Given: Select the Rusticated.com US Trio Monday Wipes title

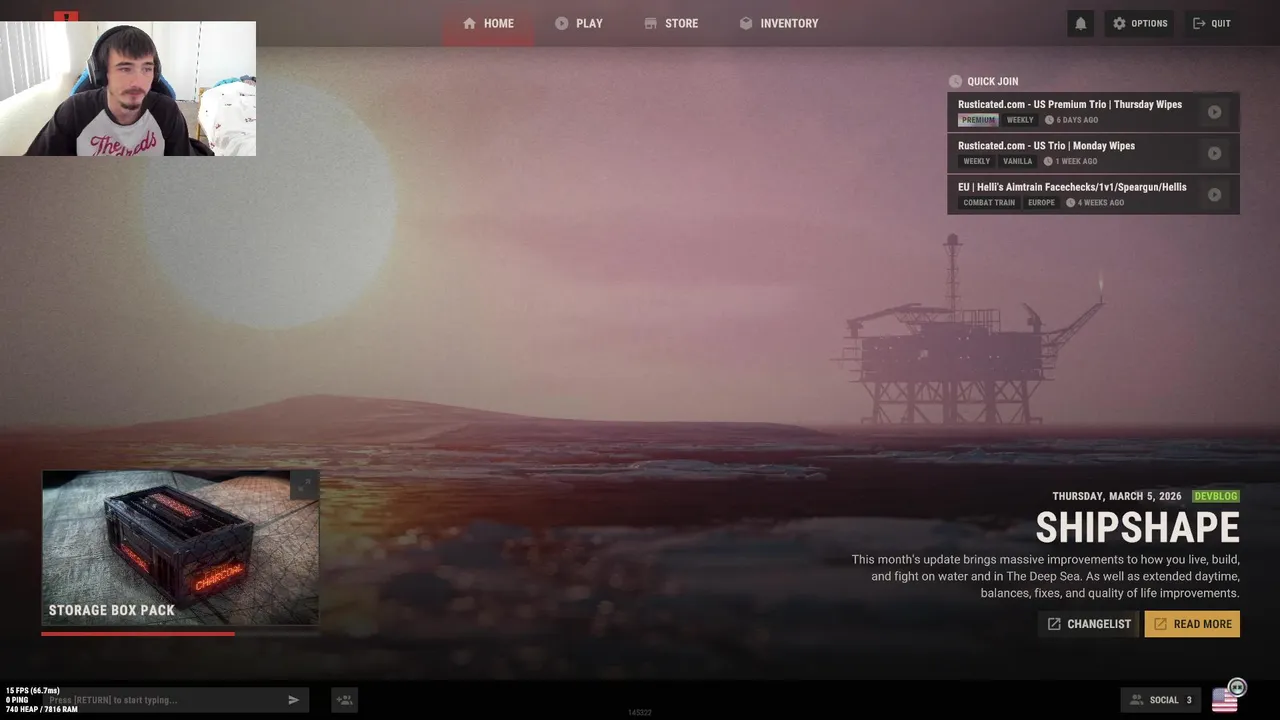Looking at the screenshot, I should (x=1046, y=146).
